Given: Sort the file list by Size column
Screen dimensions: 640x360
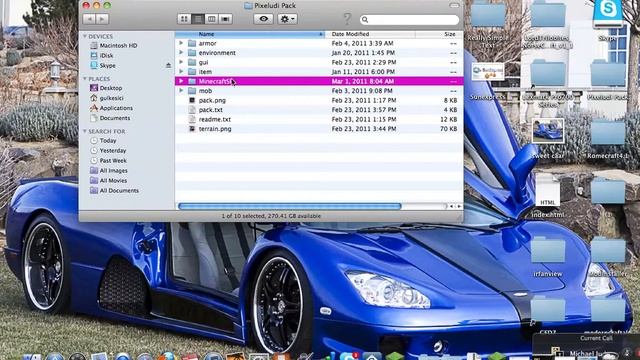Looking at the screenshot, I should pyautogui.click(x=439, y=34).
